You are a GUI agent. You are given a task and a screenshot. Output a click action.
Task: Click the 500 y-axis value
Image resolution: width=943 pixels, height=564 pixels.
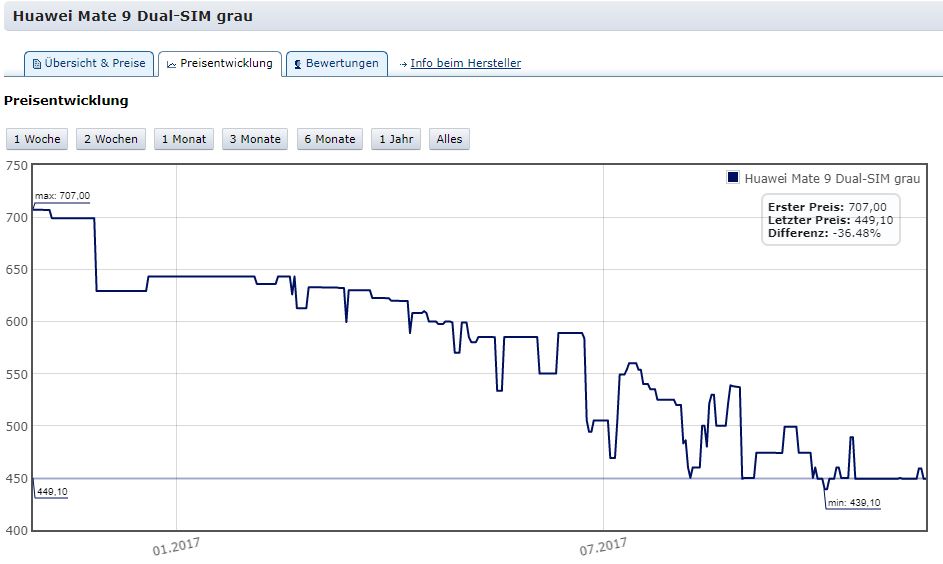pyautogui.click(x=17, y=426)
